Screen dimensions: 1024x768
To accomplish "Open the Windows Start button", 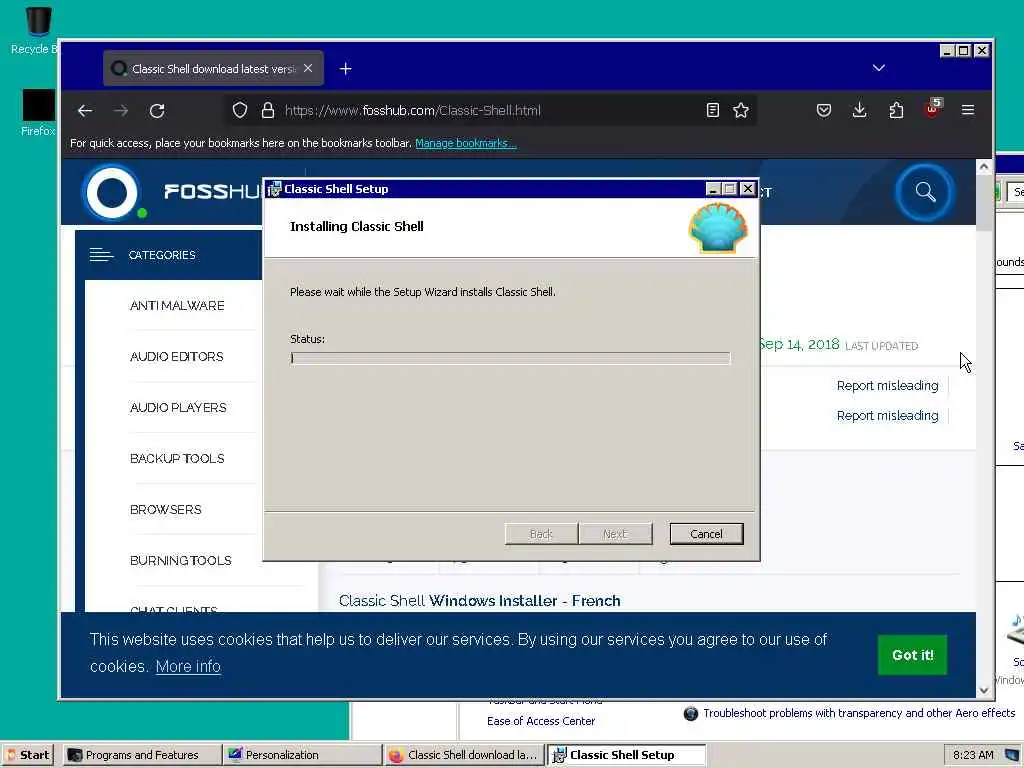I will point(27,755).
